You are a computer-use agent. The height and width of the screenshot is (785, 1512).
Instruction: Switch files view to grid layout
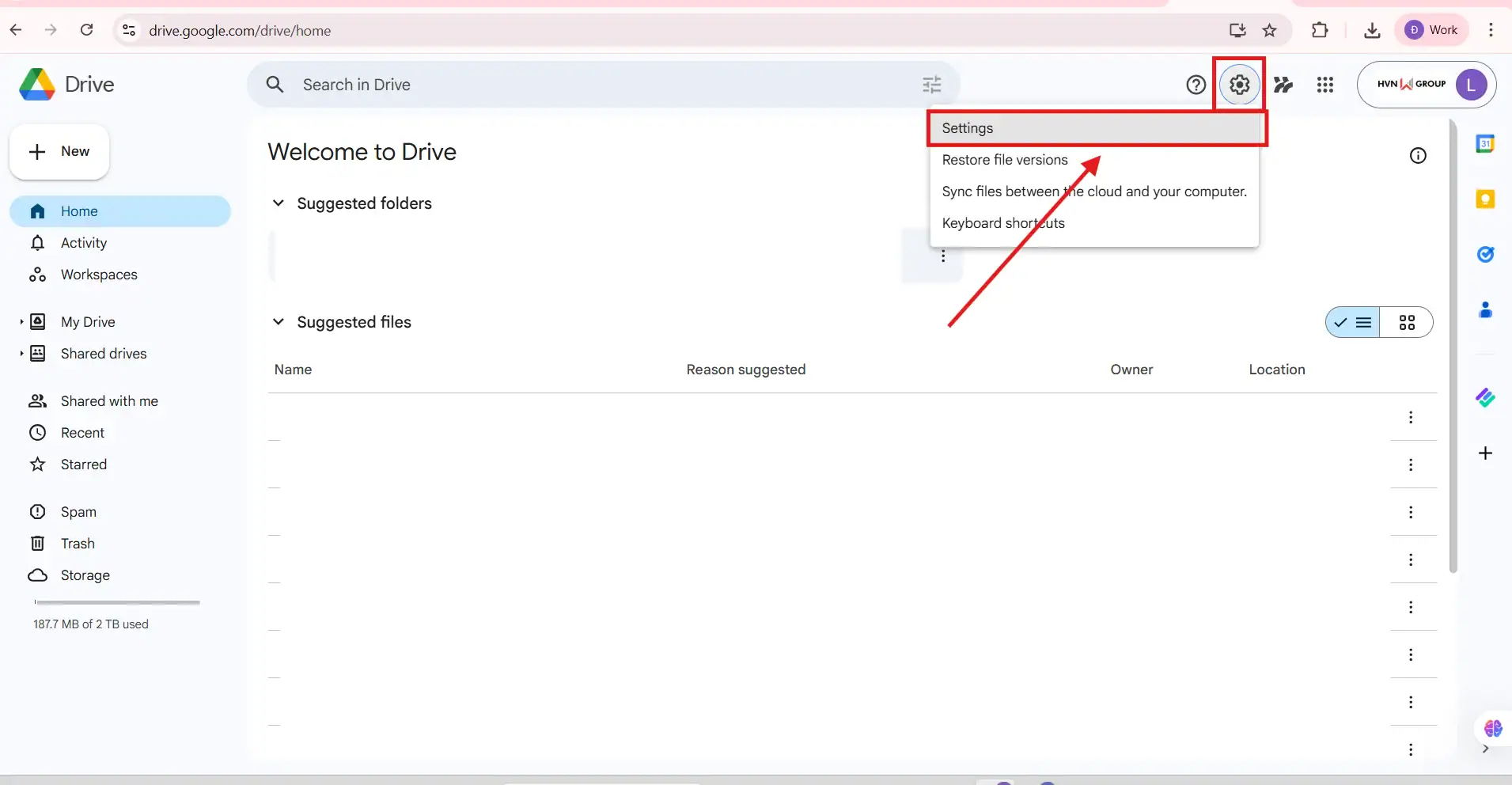click(1408, 322)
